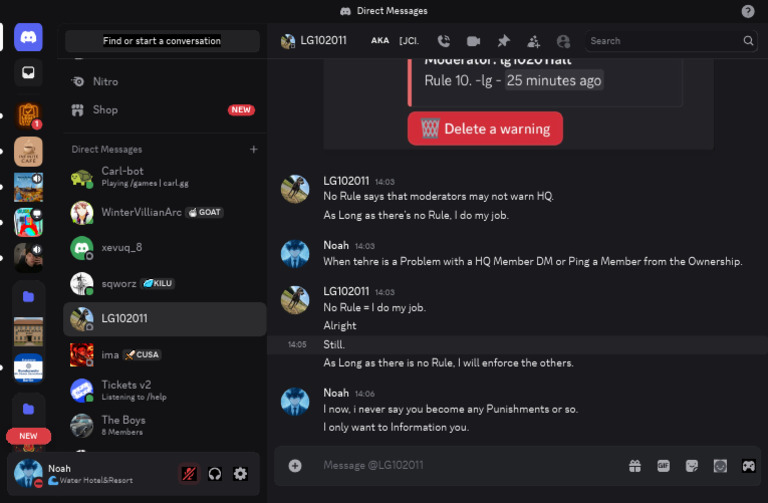The height and width of the screenshot is (503, 768).
Task: Send a gift icon in message bar
Action: pyautogui.click(x=635, y=466)
